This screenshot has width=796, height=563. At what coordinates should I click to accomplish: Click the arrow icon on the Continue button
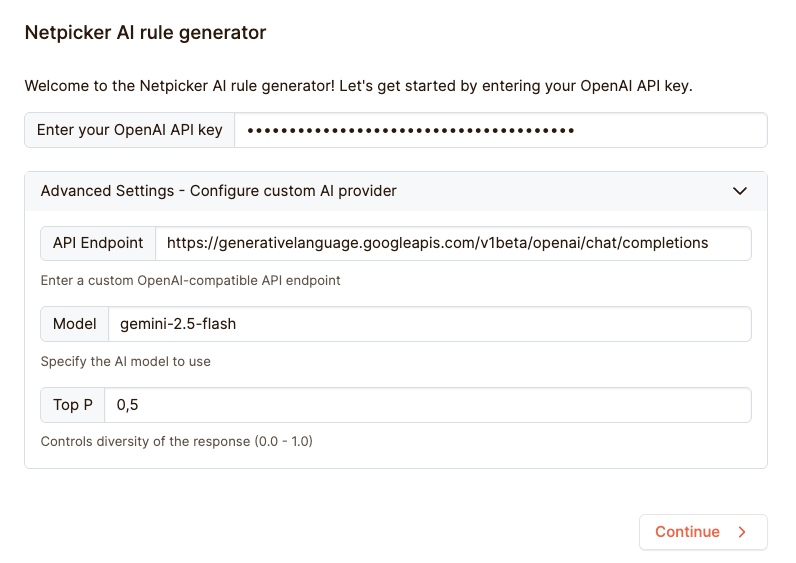(742, 532)
